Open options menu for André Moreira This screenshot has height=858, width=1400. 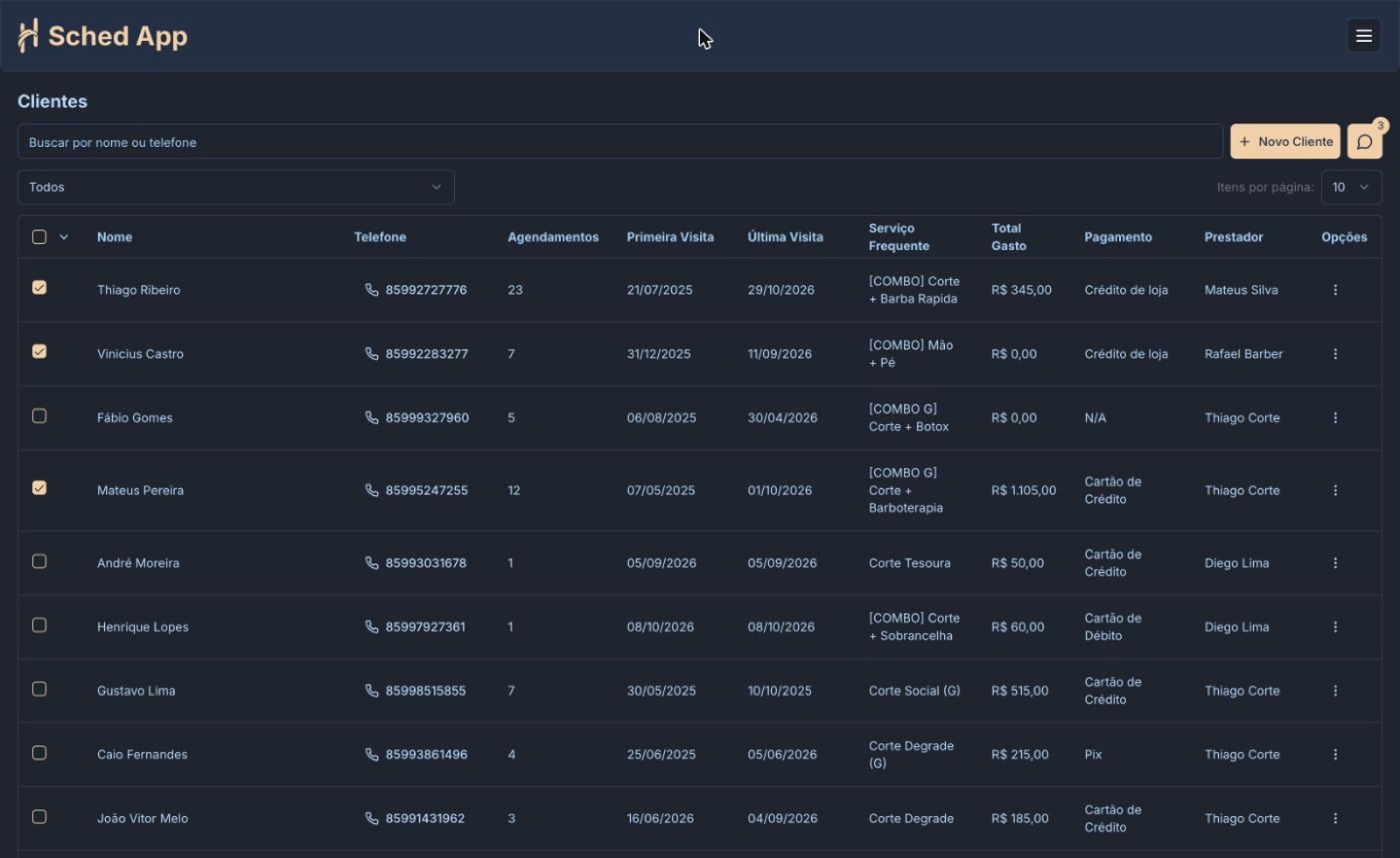click(1335, 563)
